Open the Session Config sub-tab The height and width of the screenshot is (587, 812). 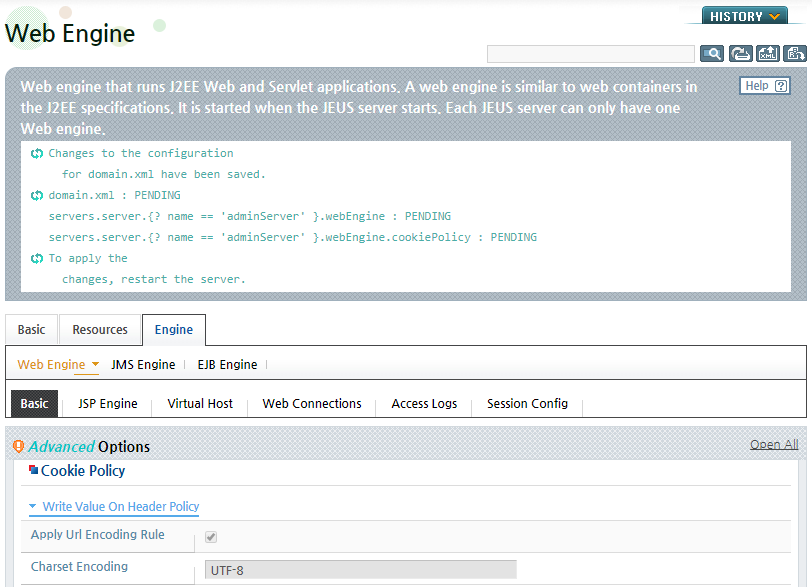[527, 403]
